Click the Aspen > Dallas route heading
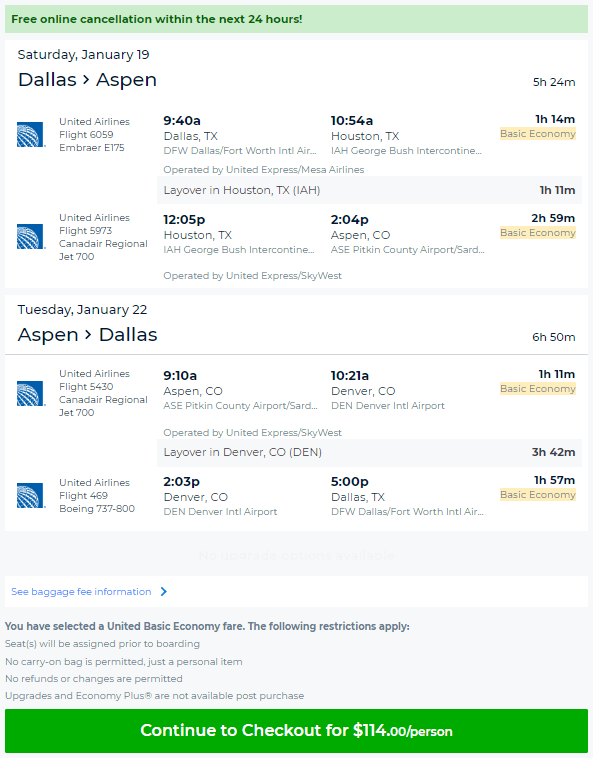The height and width of the screenshot is (758, 593). coord(87,335)
